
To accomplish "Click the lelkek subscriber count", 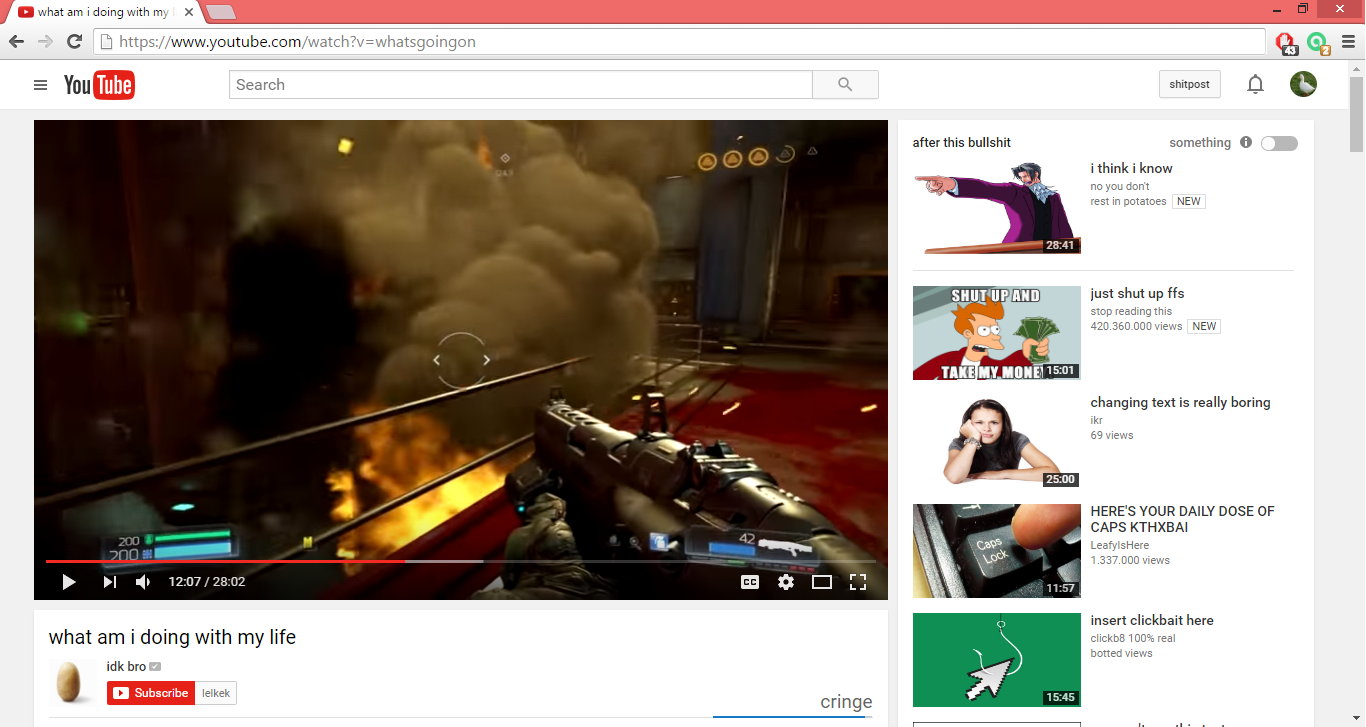I will [x=216, y=693].
